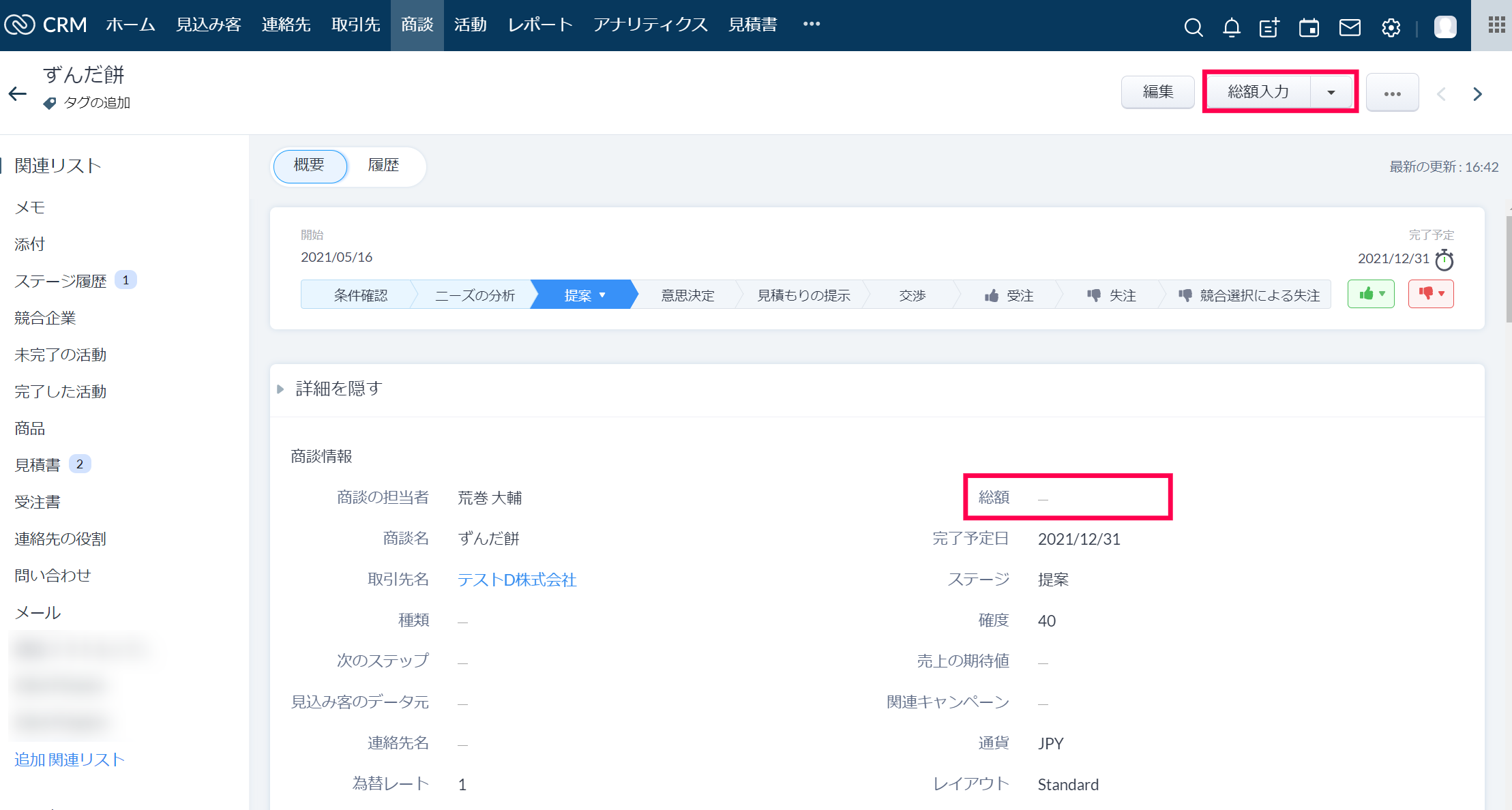This screenshot has height=810, width=1512.
Task: Open the notifications bell
Action: [x=1231, y=27]
